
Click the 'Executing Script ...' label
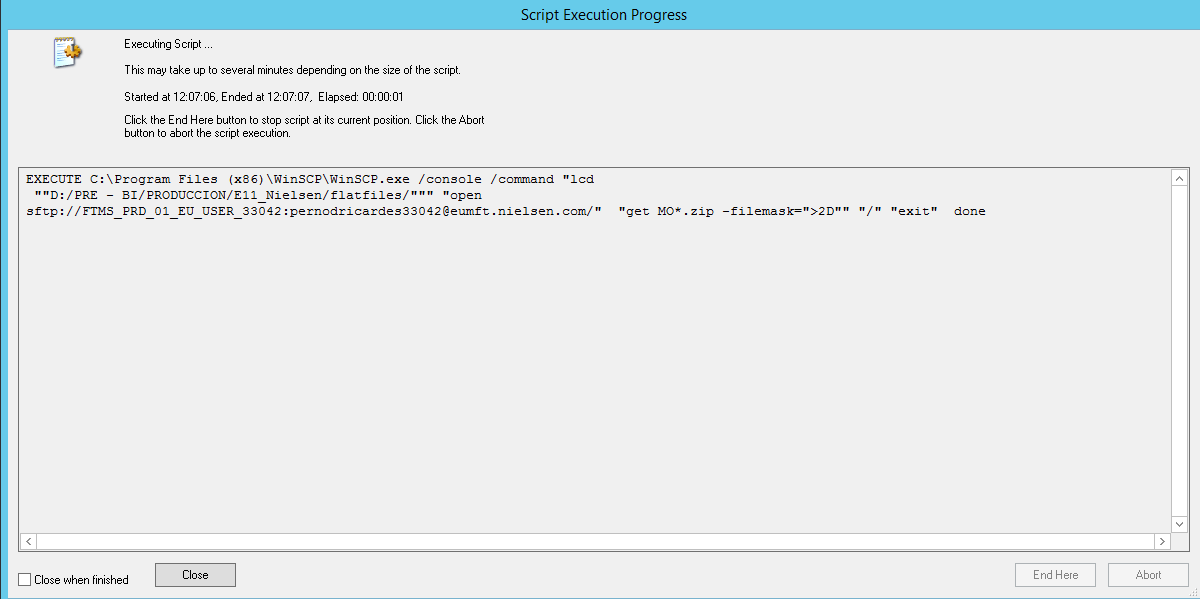168,44
